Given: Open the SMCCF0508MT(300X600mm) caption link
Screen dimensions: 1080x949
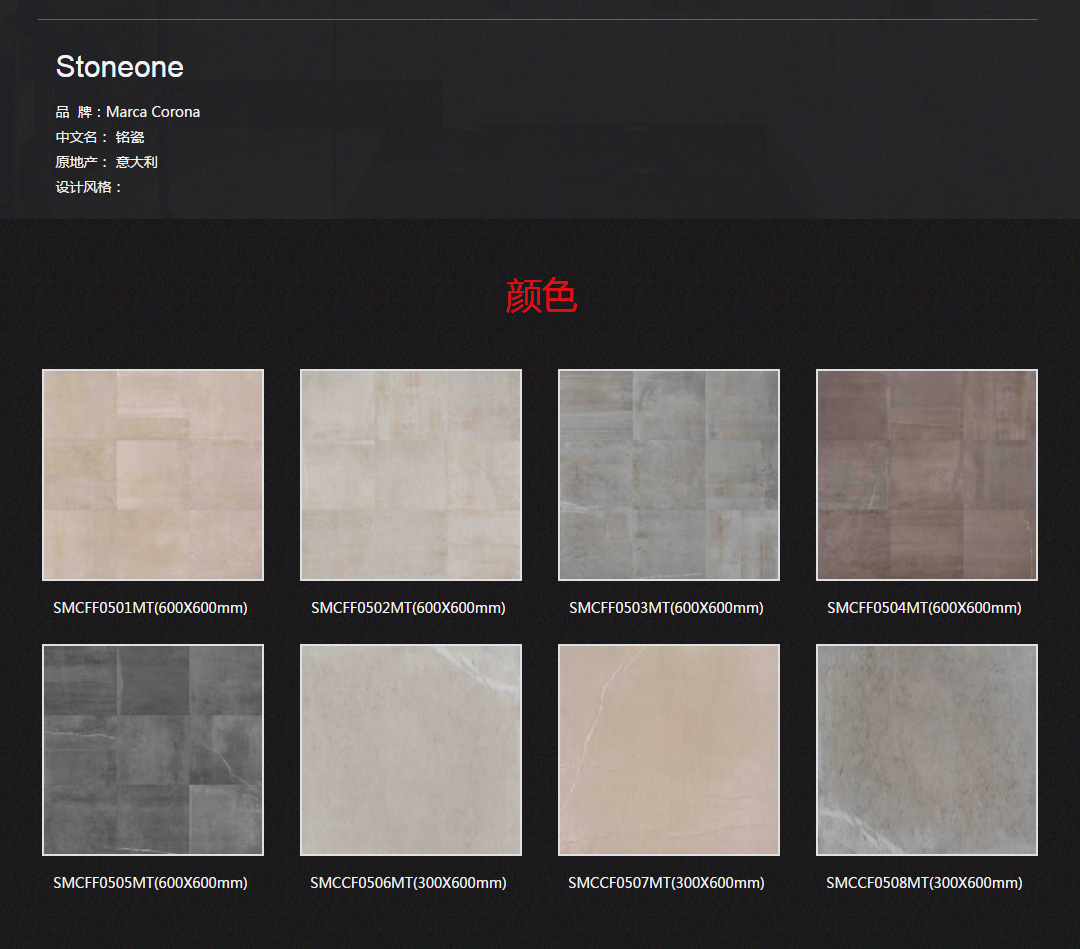Looking at the screenshot, I should click(x=924, y=883).
